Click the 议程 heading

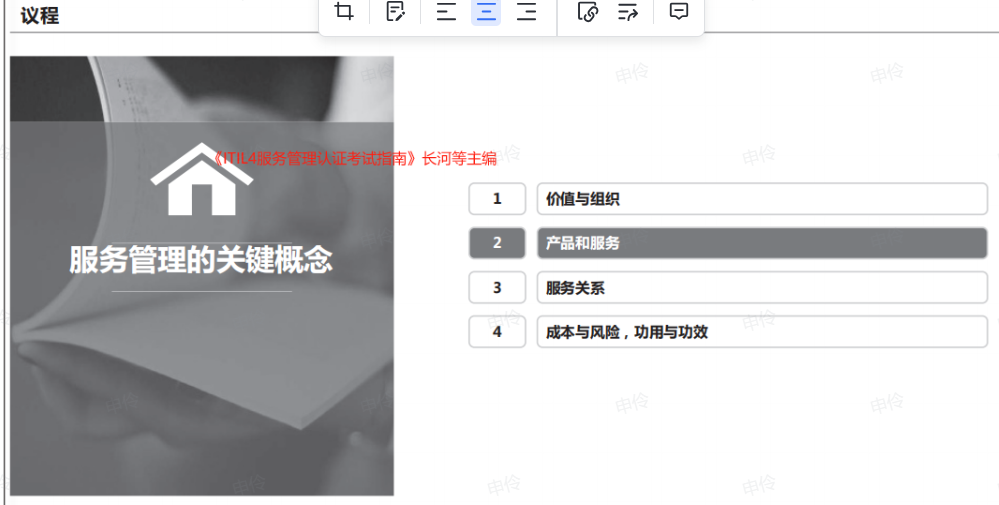pos(40,15)
